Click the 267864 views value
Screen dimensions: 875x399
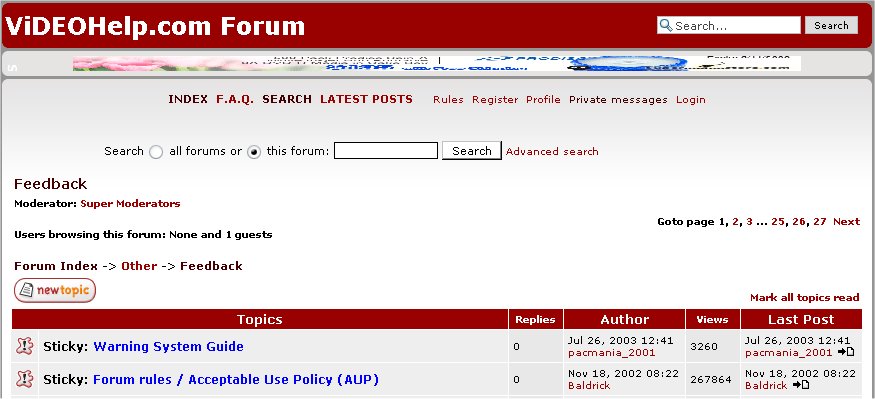711,379
